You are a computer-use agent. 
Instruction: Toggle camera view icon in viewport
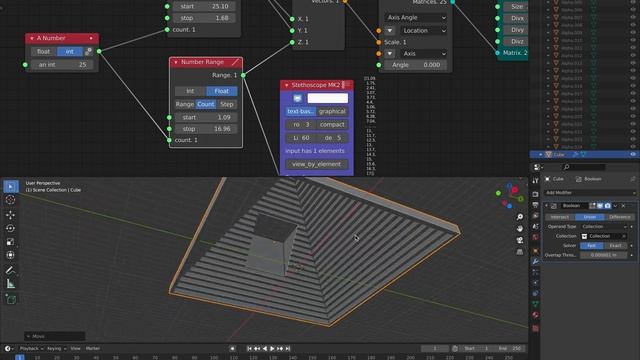[520, 240]
